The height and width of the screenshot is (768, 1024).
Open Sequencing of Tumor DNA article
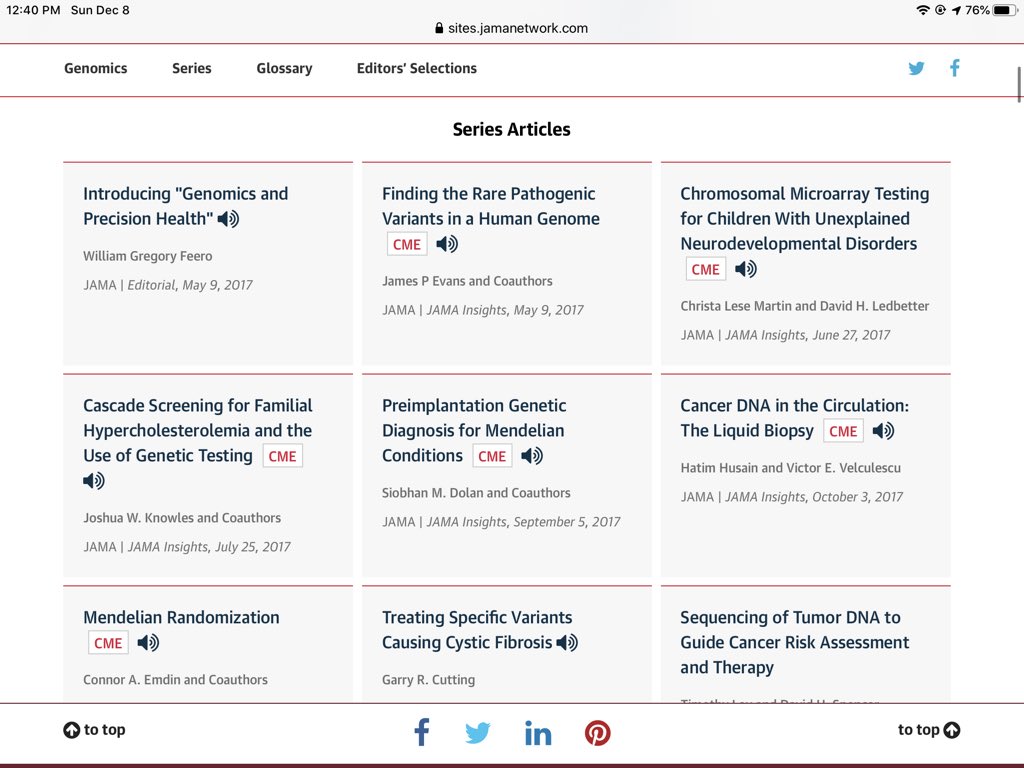point(794,642)
